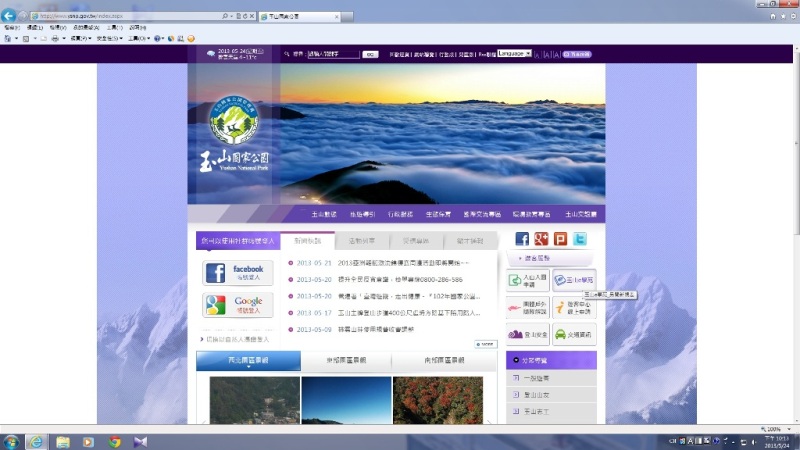Click in the site search keyword field
The width and height of the screenshot is (800, 450).
click(x=333, y=54)
